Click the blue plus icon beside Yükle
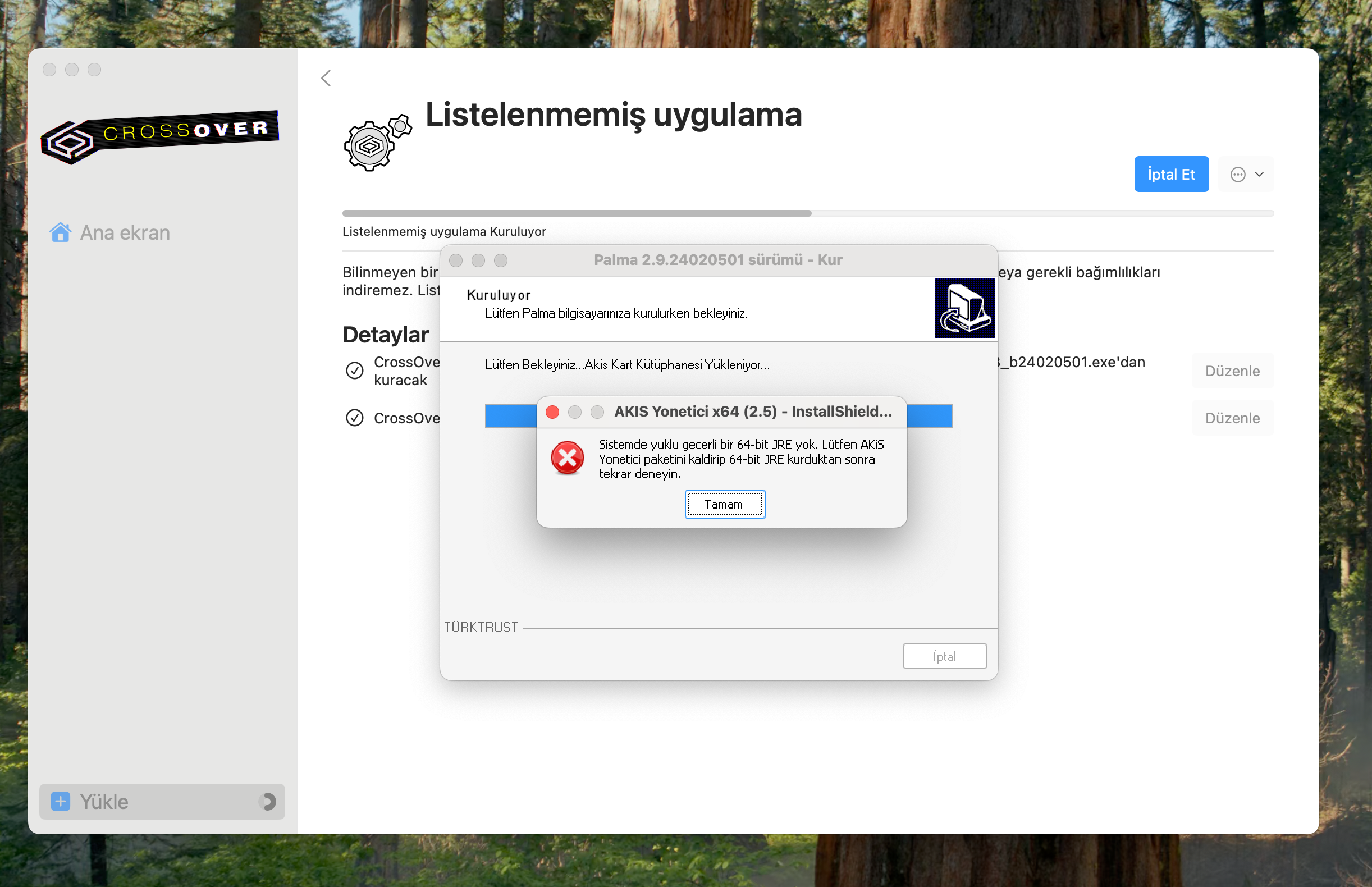 click(x=61, y=801)
